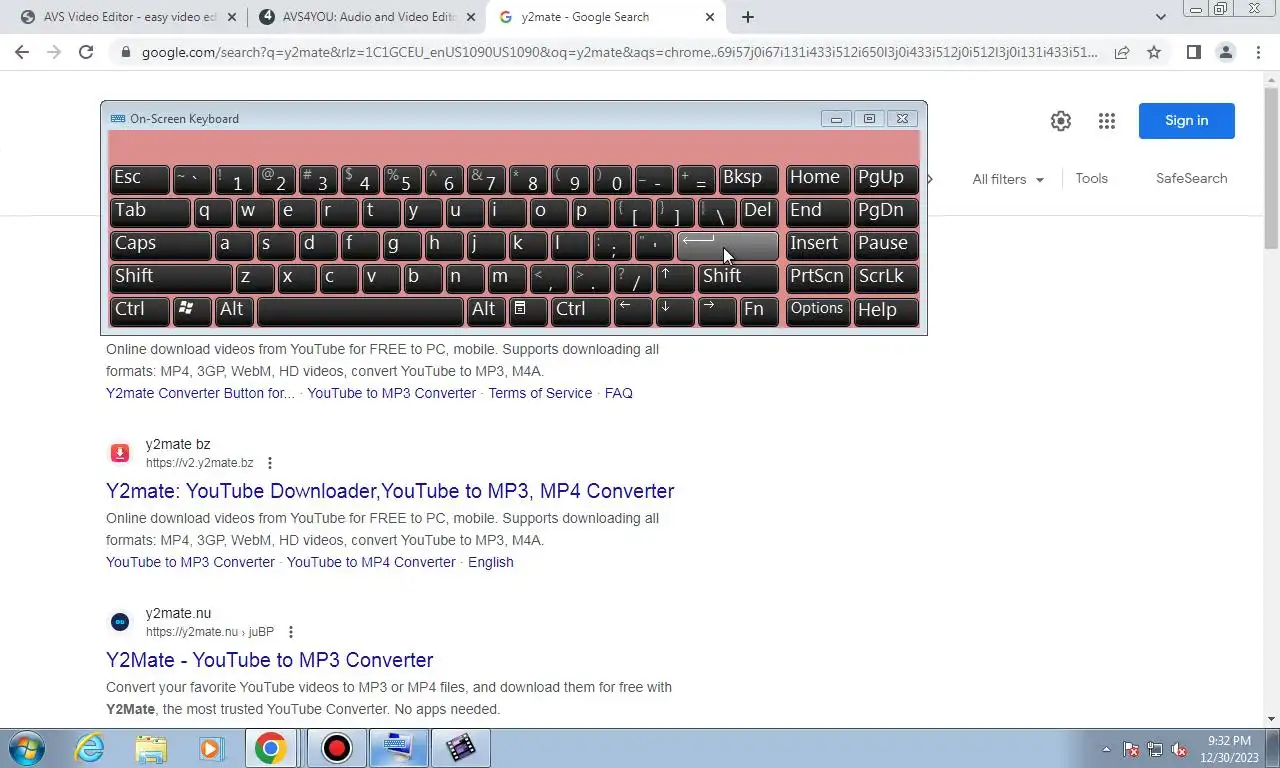Toggle right Ctrl key on keyboard

pos(580,310)
